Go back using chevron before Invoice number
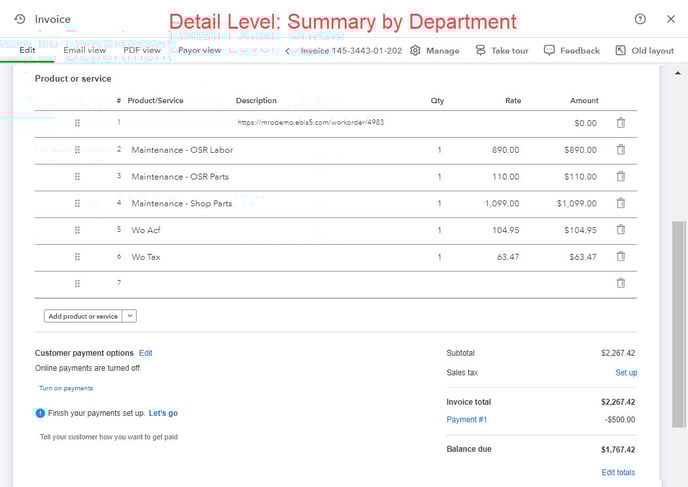This screenshot has width=688, height=487. [287, 51]
